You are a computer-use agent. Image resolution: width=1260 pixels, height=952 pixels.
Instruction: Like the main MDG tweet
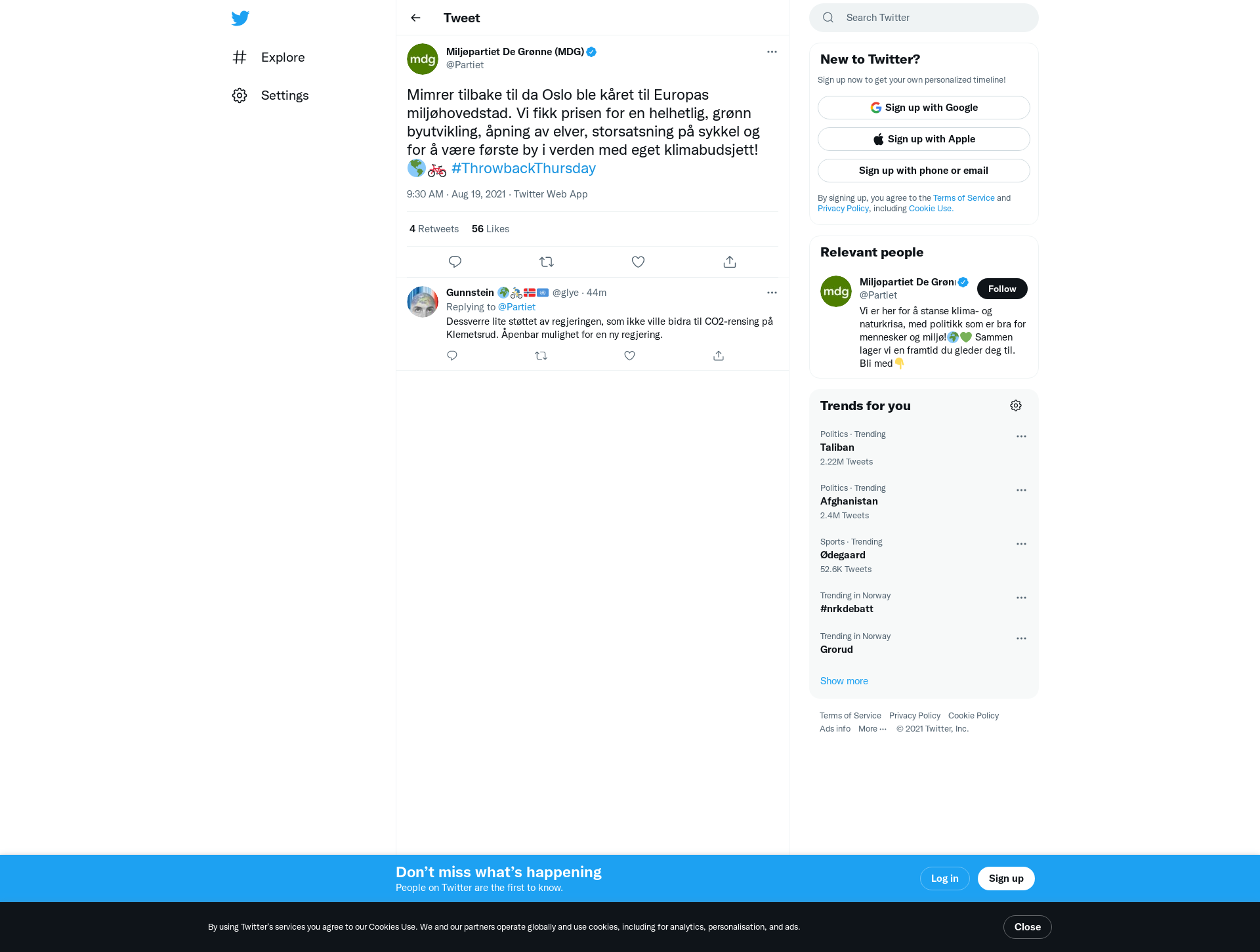(x=638, y=262)
